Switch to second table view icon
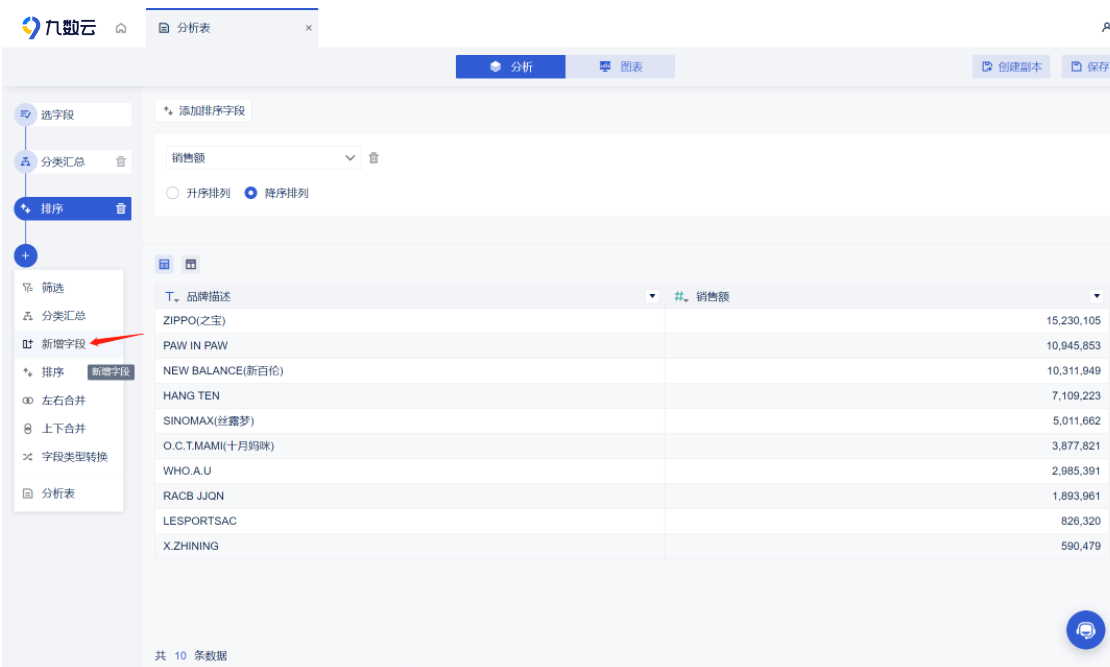 coord(190,264)
